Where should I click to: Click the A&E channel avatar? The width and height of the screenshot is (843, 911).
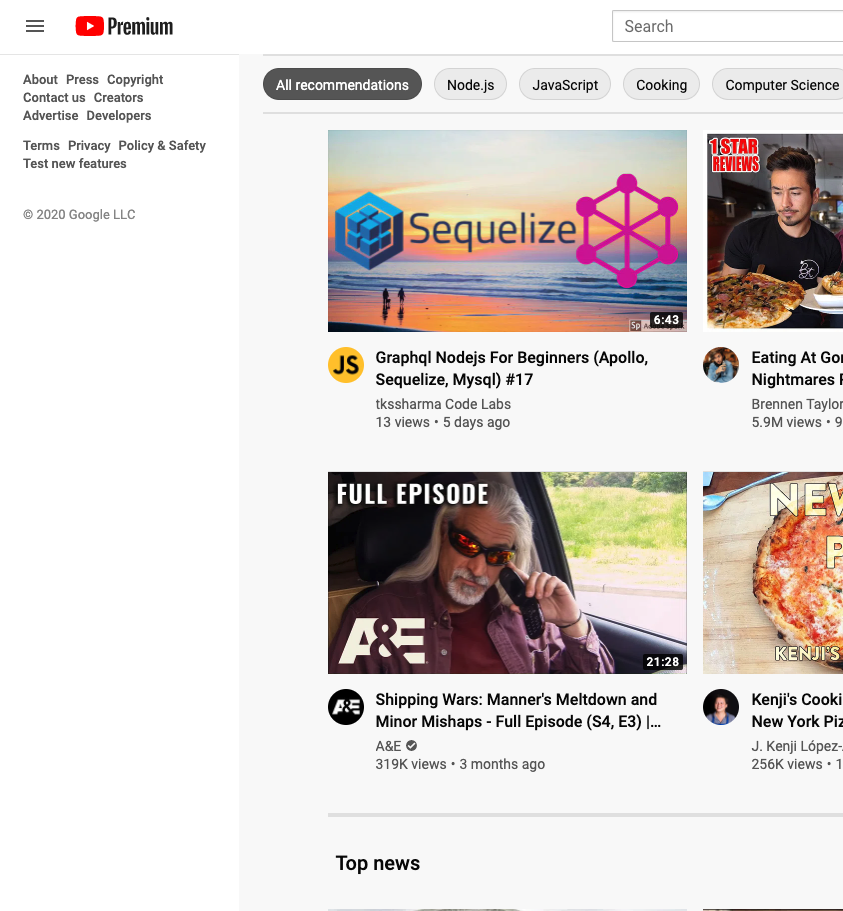346,707
